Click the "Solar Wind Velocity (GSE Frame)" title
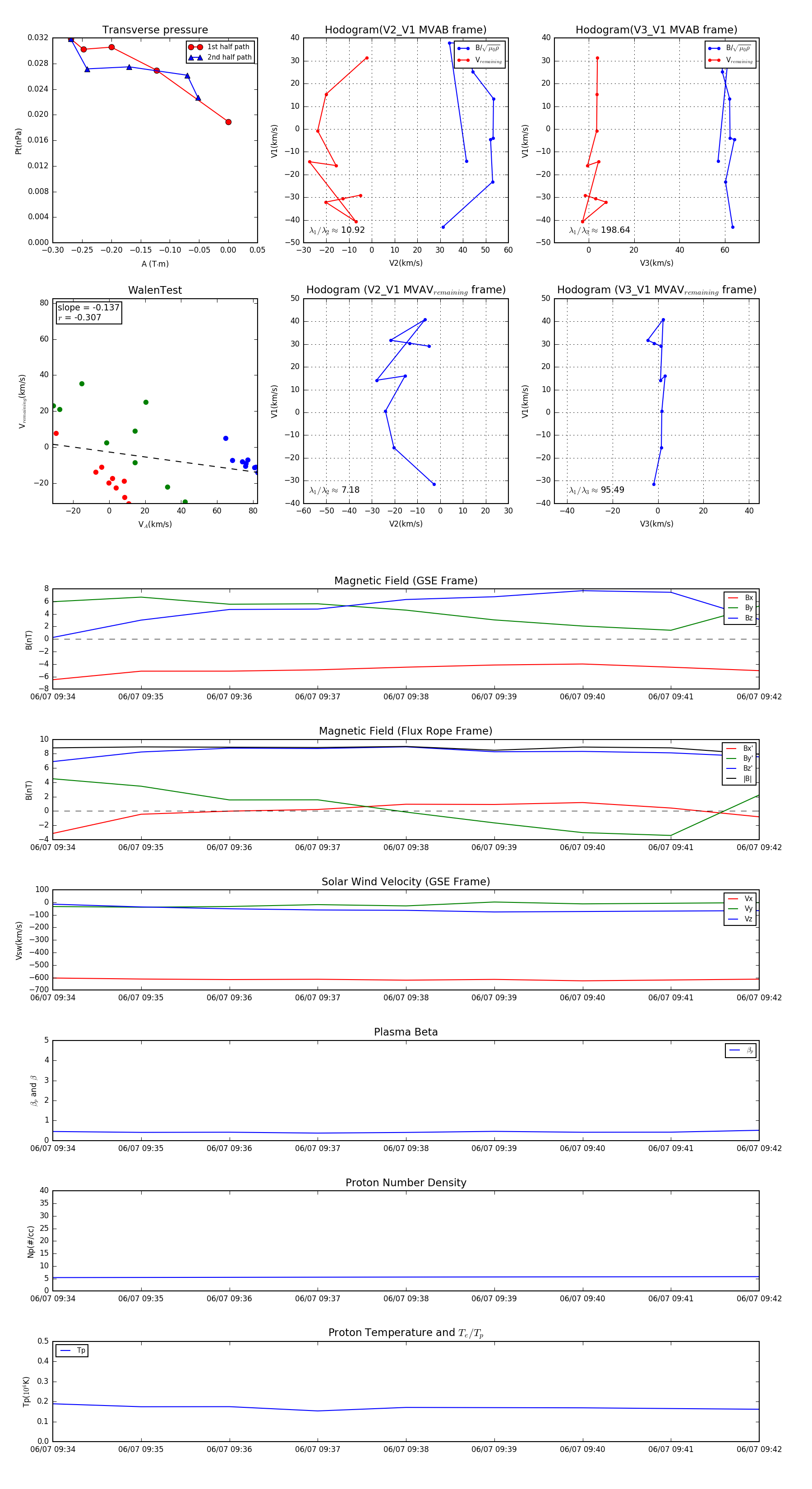The width and height of the screenshot is (812, 1489). [406, 882]
